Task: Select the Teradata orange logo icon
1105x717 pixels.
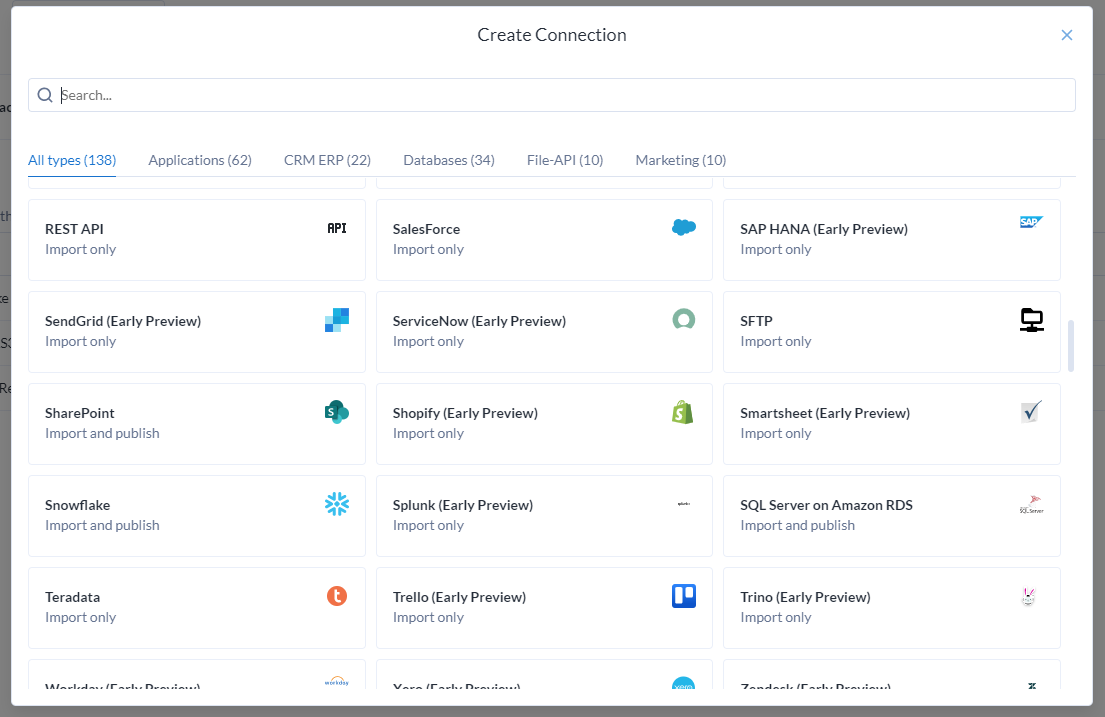Action: 336,595
